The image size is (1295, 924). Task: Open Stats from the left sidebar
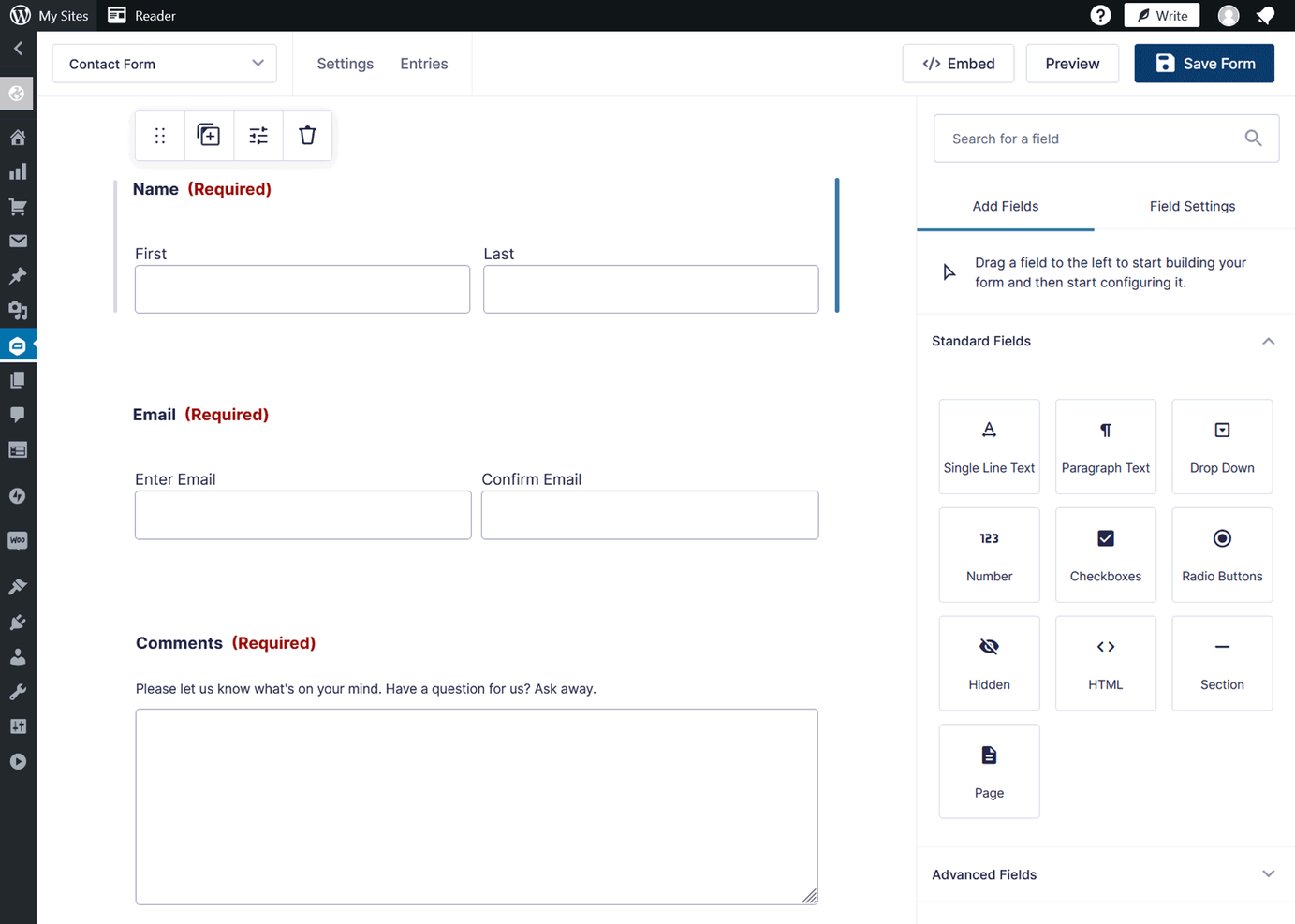pos(18,171)
